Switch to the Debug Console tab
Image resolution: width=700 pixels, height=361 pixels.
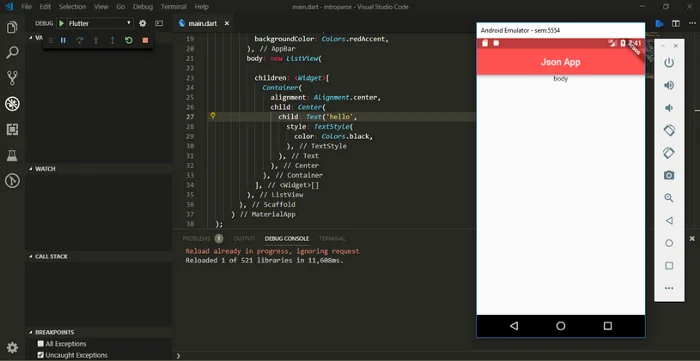tap(287, 239)
